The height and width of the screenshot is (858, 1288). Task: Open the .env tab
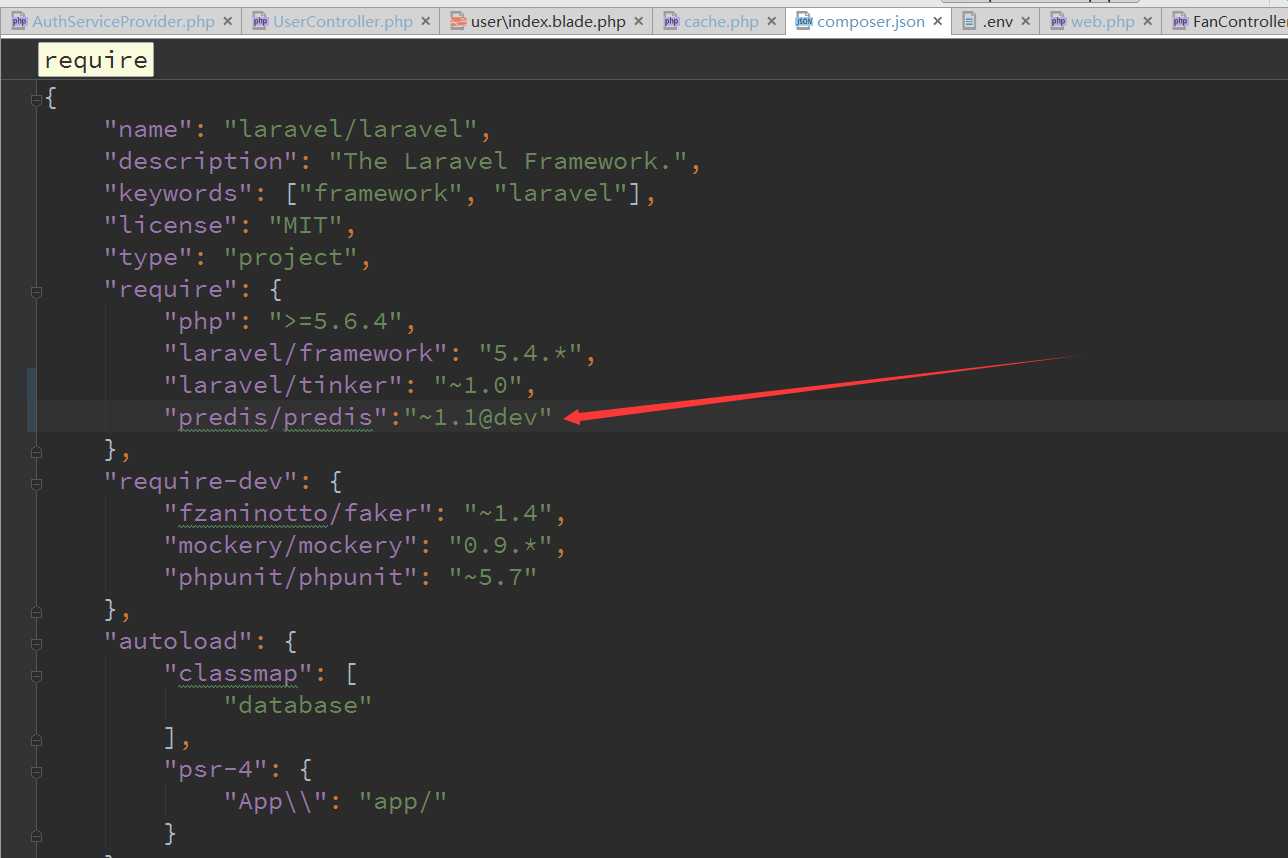point(996,21)
